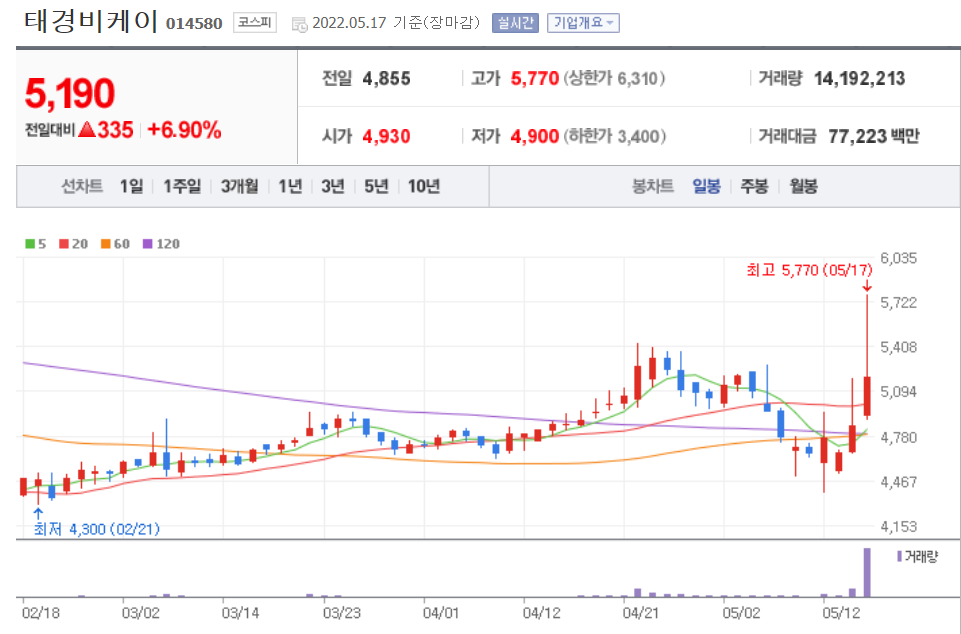Screen dimensions: 961x634
Task: Click the red up-triangle change icon
Action: tap(87, 129)
